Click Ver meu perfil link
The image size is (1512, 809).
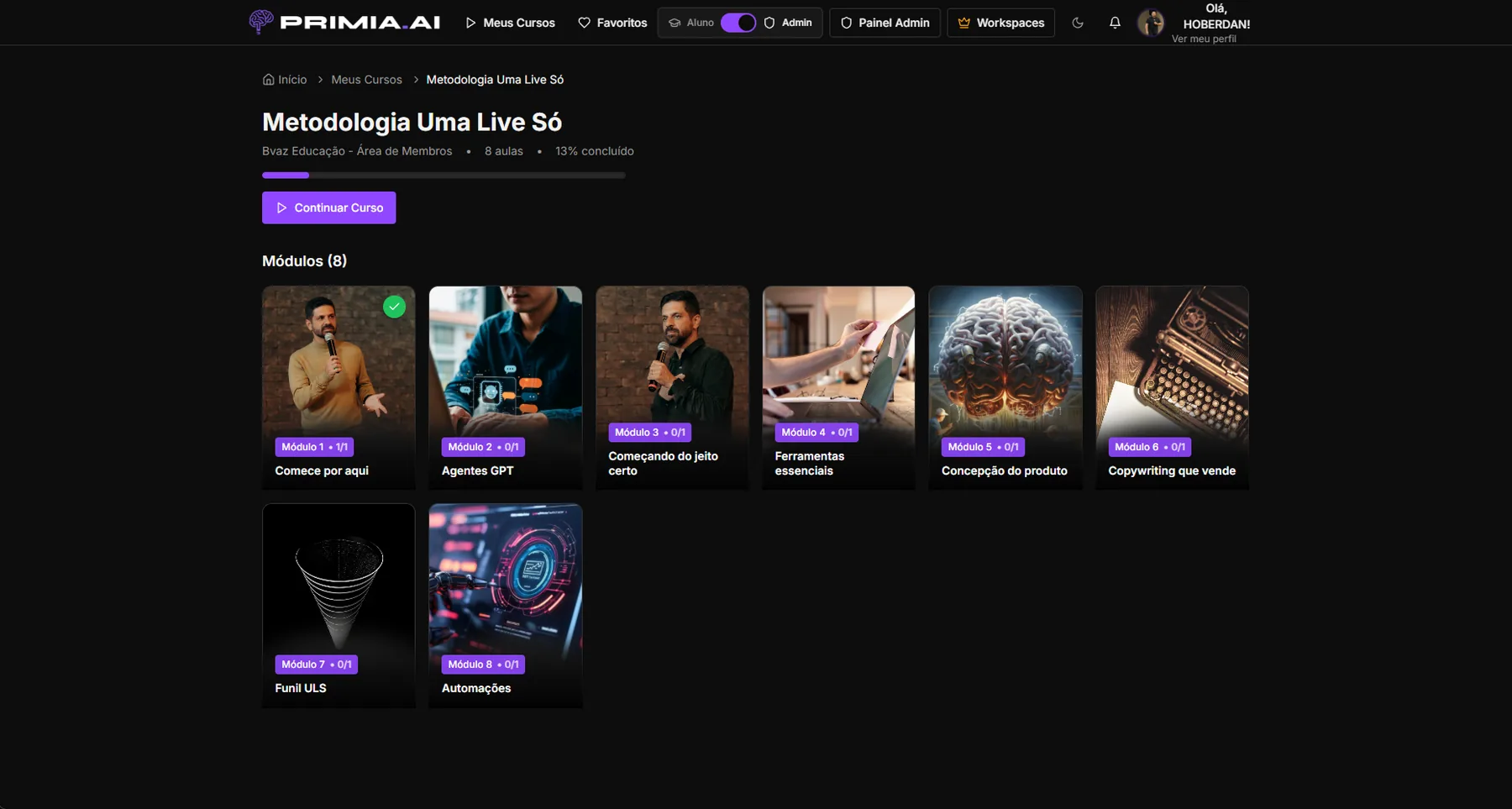pyautogui.click(x=1204, y=39)
